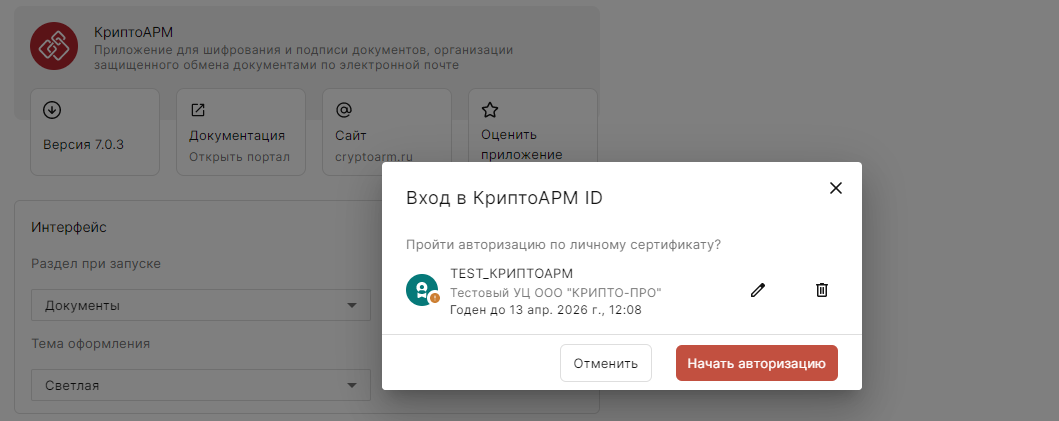1059x421 pixels.
Task: Open the Светлая theme dropdown
Action: coord(201,385)
